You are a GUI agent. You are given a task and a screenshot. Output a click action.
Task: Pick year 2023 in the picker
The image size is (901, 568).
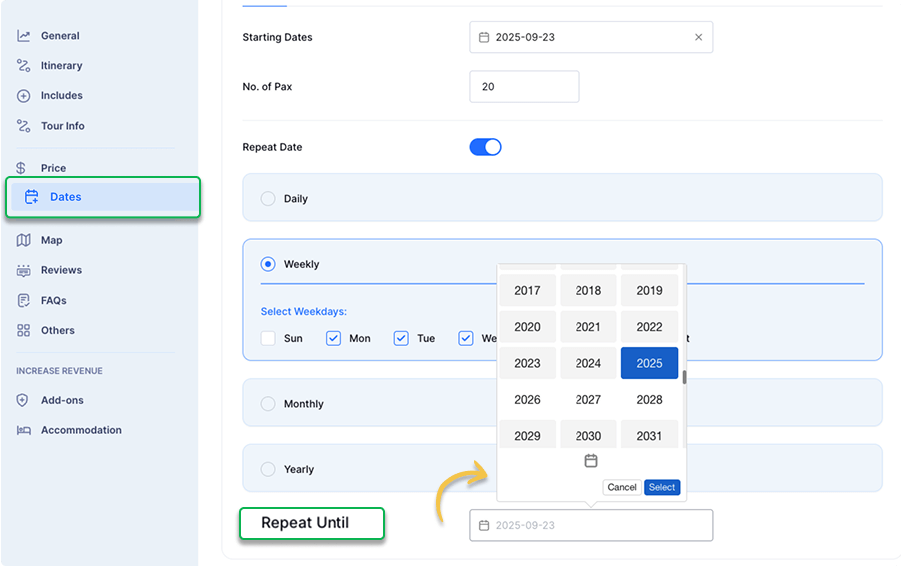point(527,363)
